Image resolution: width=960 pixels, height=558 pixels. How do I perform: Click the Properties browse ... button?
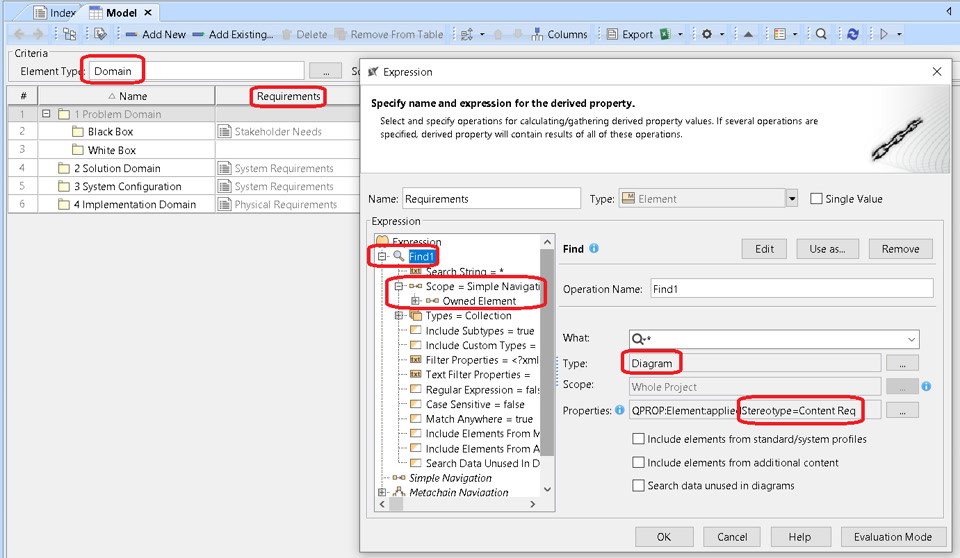pyautogui.click(x=902, y=411)
